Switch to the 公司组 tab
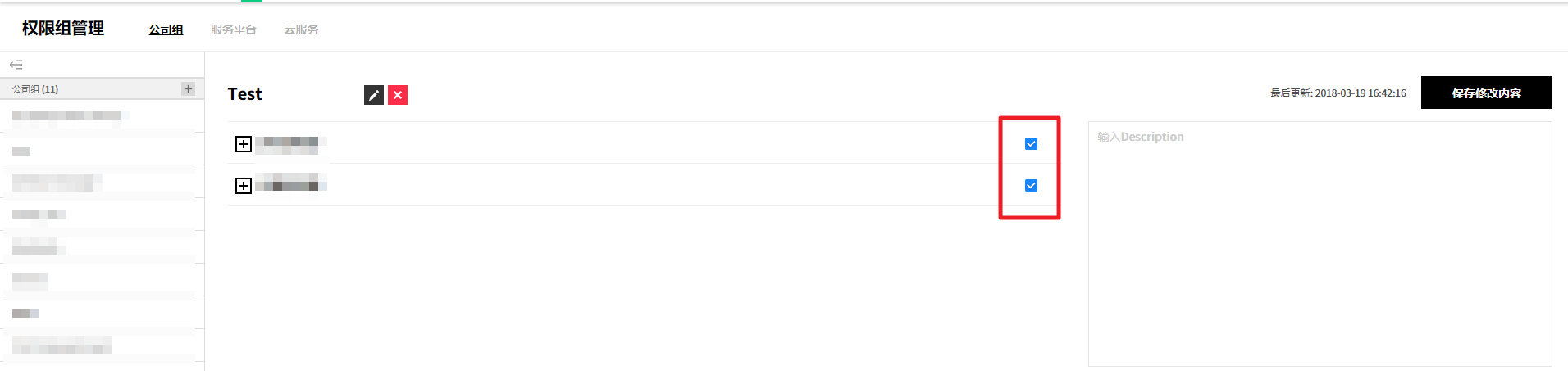The height and width of the screenshot is (371, 1568). click(166, 29)
